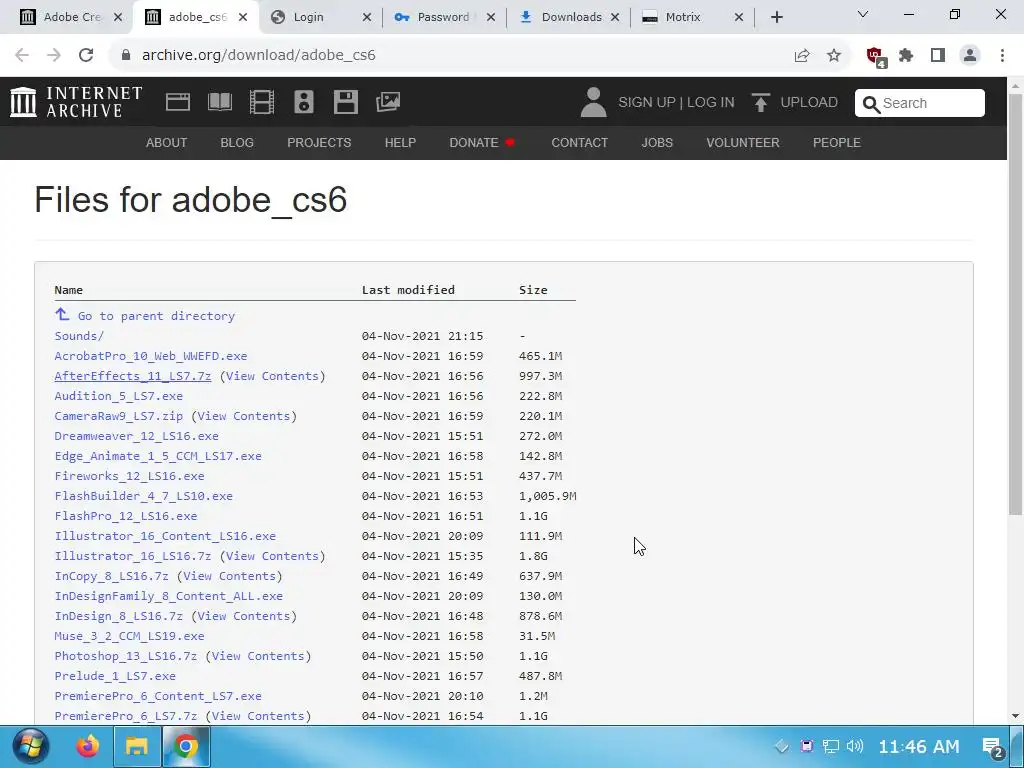1024x768 pixels.
Task: Open the BLOG menu item
Action: pyautogui.click(x=237, y=142)
